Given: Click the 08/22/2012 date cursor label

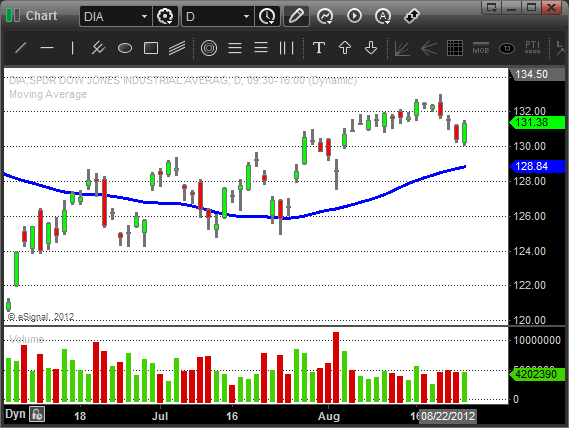Looking at the screenshot, I should (x=448, y=416).
